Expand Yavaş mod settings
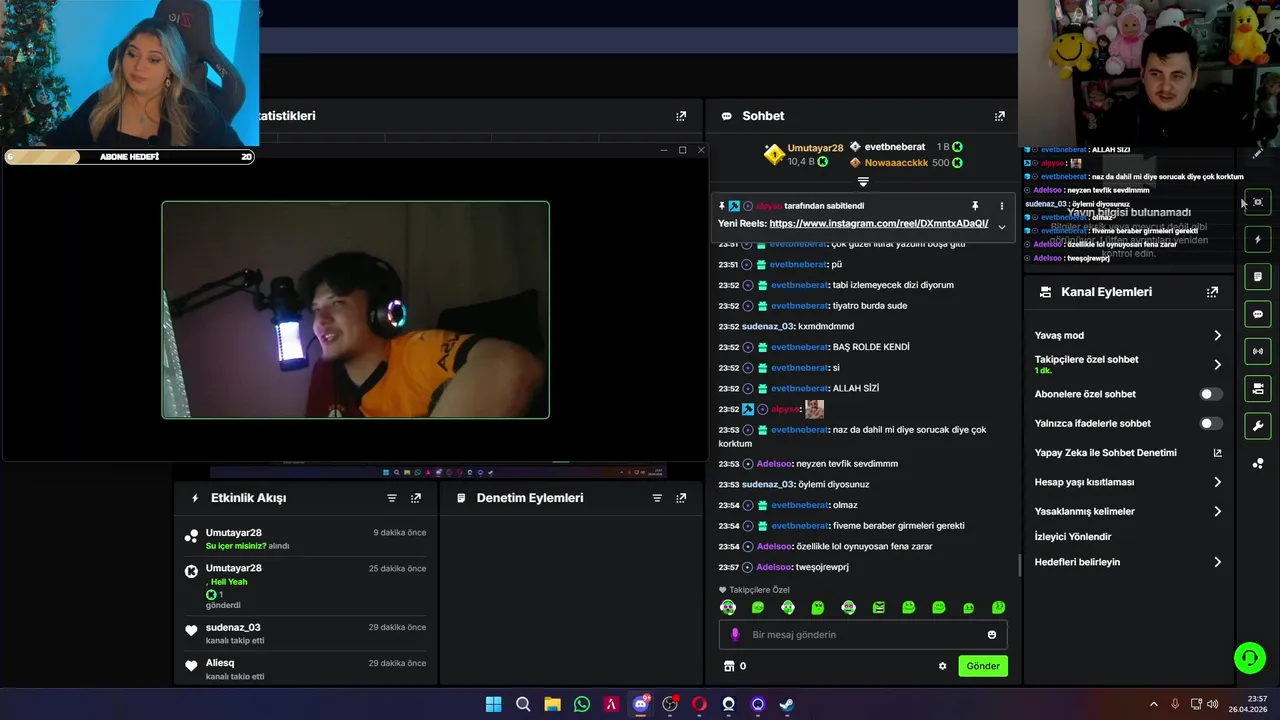1280x720 pixels. [x=1217, y=336]
